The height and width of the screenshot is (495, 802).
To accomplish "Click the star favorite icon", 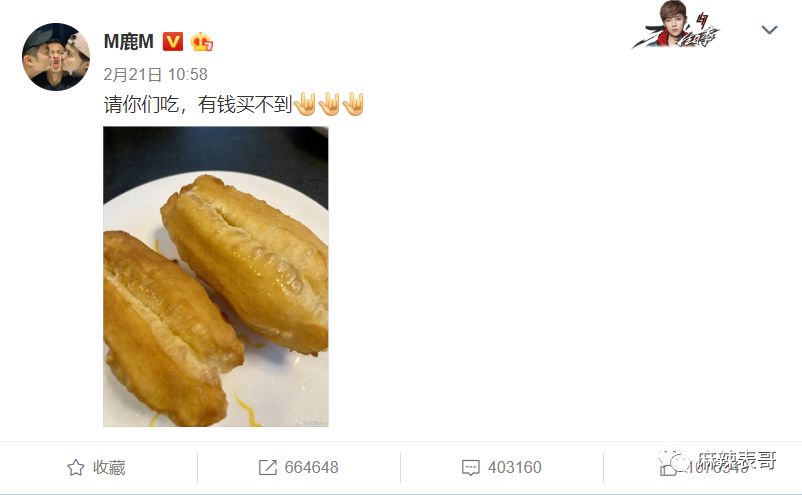I will (76, 467).
